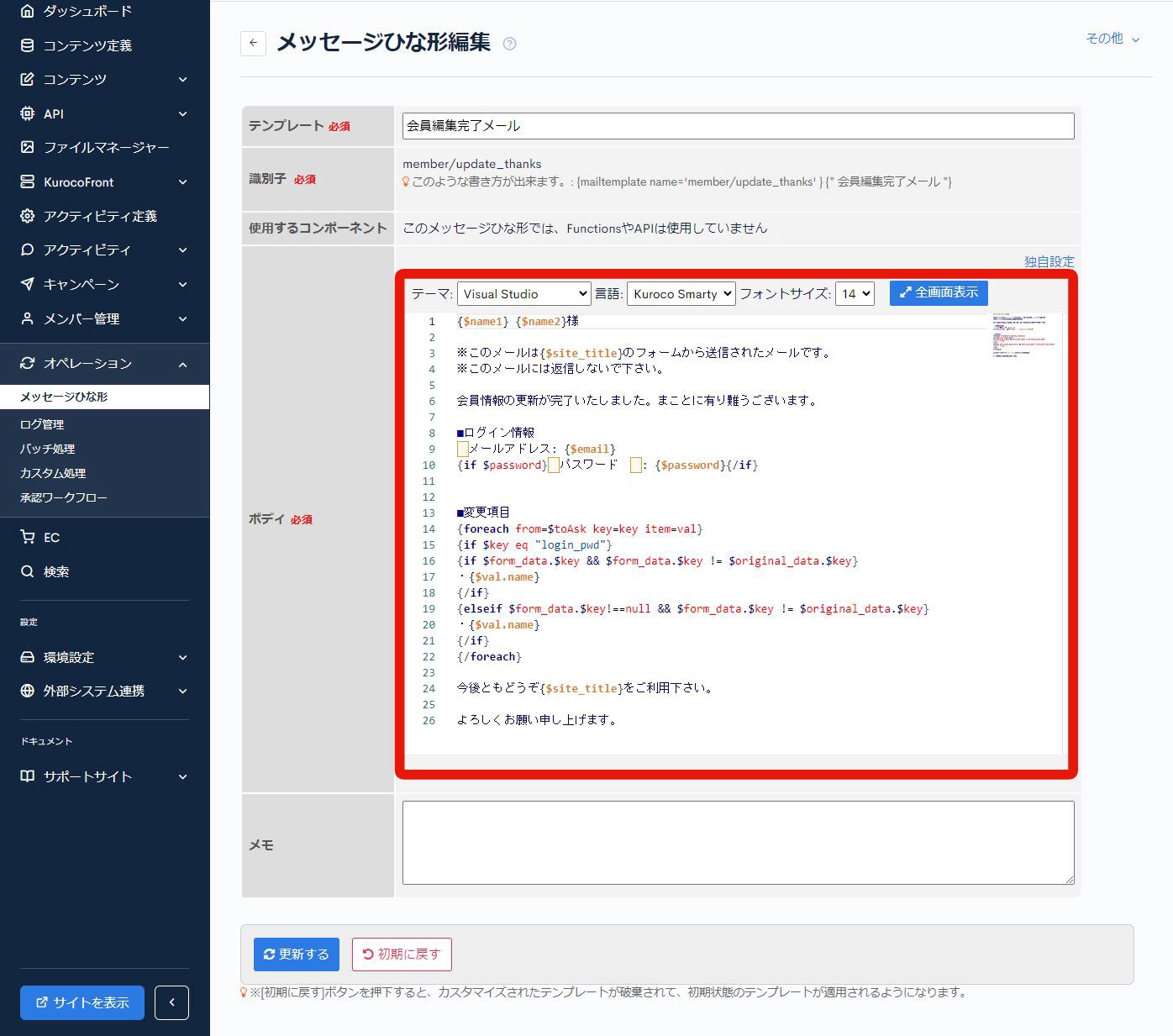The image size is (1173, 1036).
Task: Click the Content Definition database icon
Action: (28, 45)
